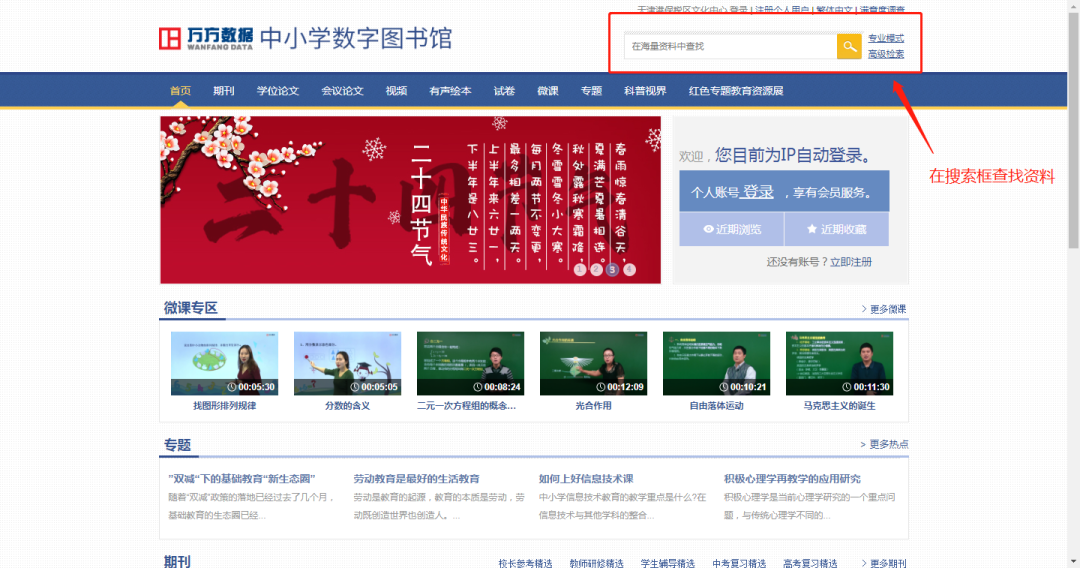Open 高级检索 advanced search link
The width and height of the screenshot is (1080, 568).
(x=886, y=54)
